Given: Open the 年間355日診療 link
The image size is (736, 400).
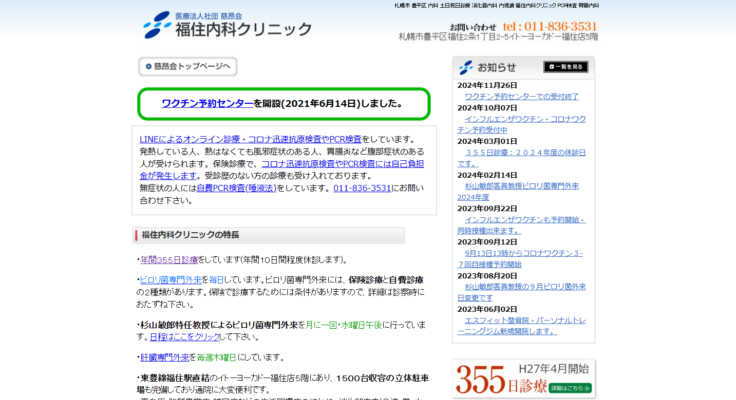Looking at the screenshot, I should pyautogui.click(x=169, y=260).
